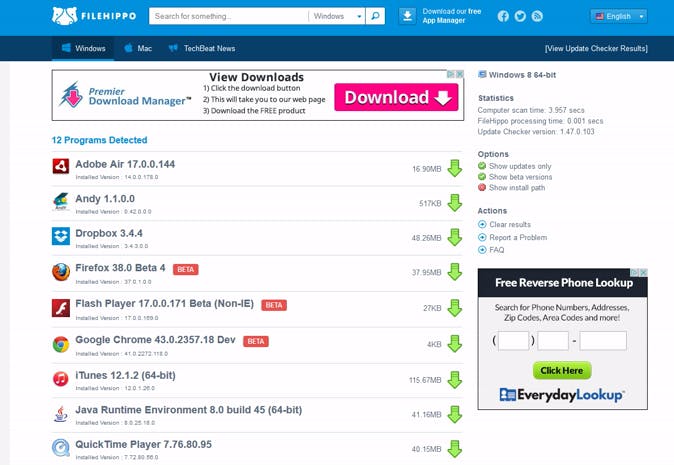Close the Premier Download Manager ad
This screenshot has height=465, width=674.
click(460, 74)
